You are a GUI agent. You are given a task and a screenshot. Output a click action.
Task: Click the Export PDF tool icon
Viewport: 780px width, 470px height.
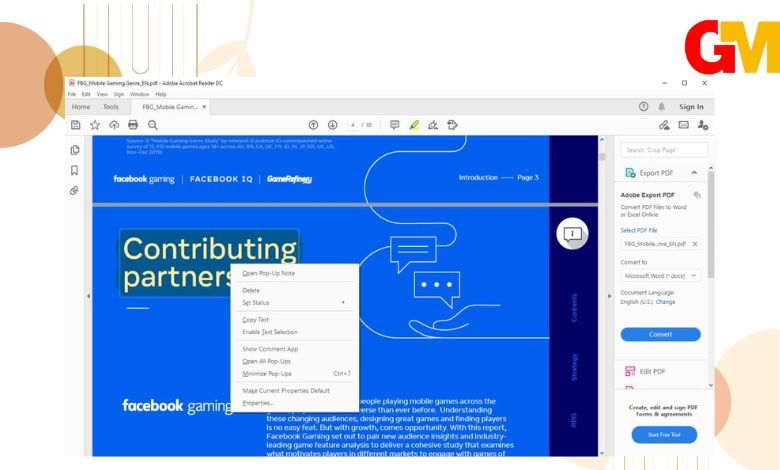[x=630, y=173]
